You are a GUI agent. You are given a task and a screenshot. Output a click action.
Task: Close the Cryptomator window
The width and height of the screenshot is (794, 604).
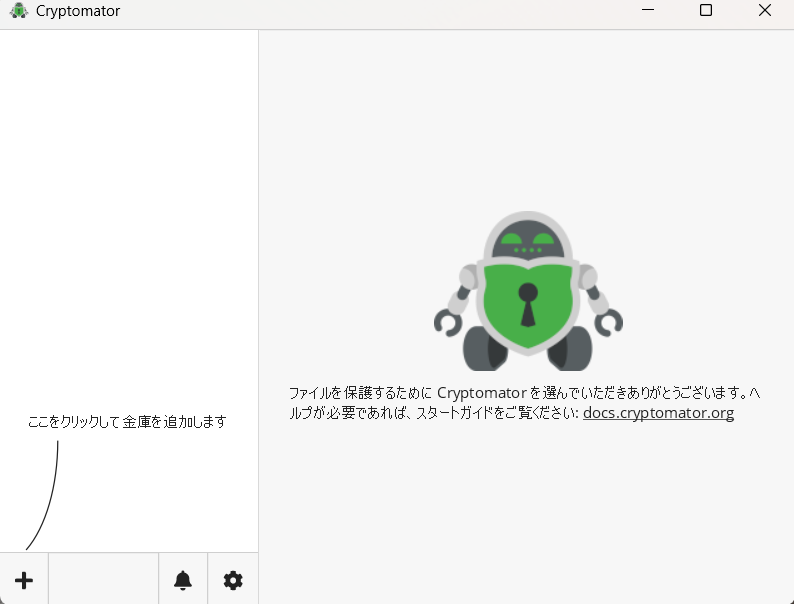click(x=765, y=10)
